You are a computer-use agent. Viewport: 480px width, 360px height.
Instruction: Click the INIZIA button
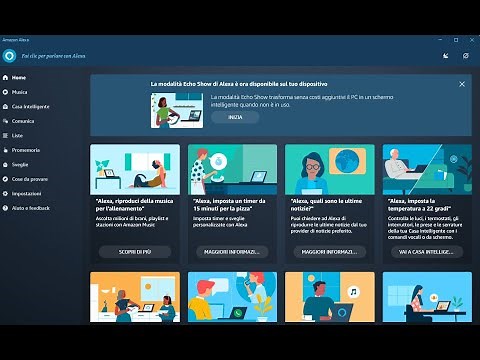tap(235, 117)
